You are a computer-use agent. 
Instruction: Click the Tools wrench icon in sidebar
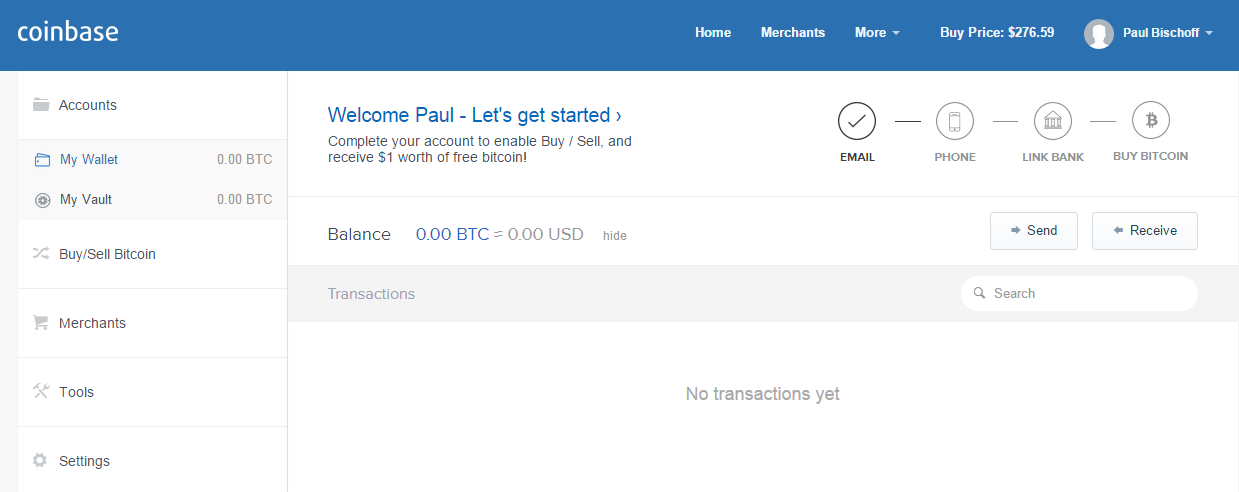point(41,391)
